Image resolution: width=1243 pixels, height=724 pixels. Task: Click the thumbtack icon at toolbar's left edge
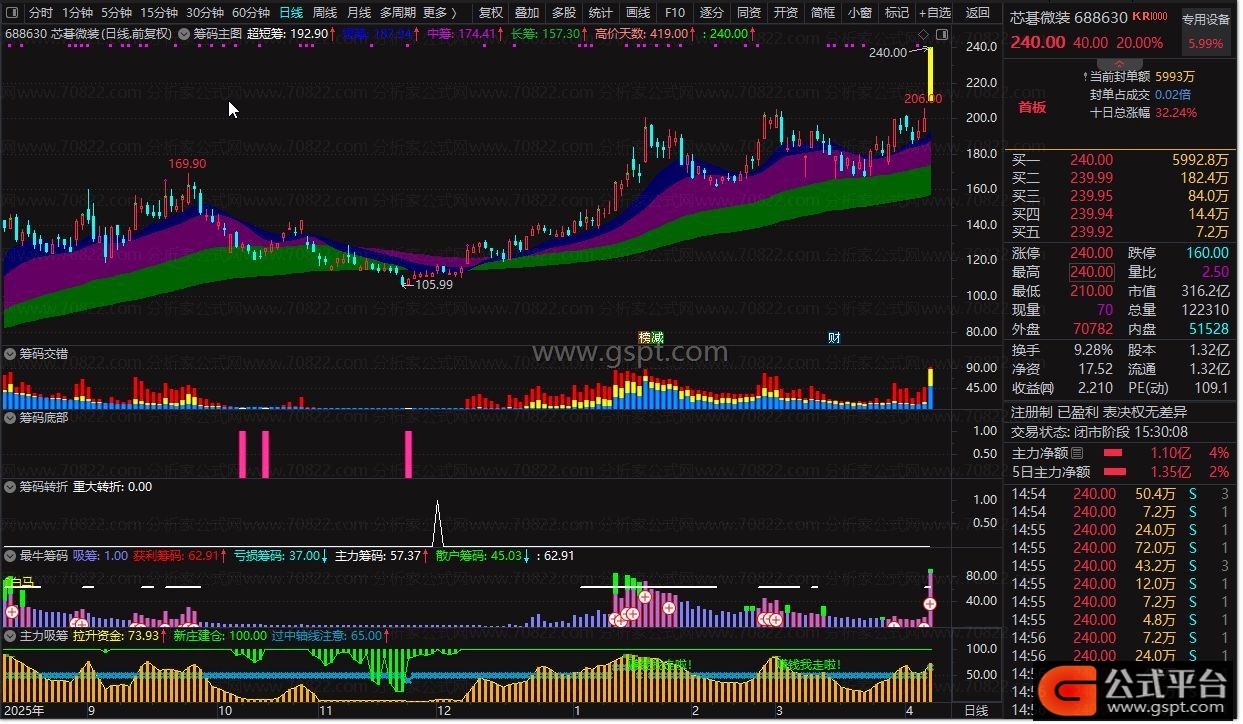tap(11, 13)
